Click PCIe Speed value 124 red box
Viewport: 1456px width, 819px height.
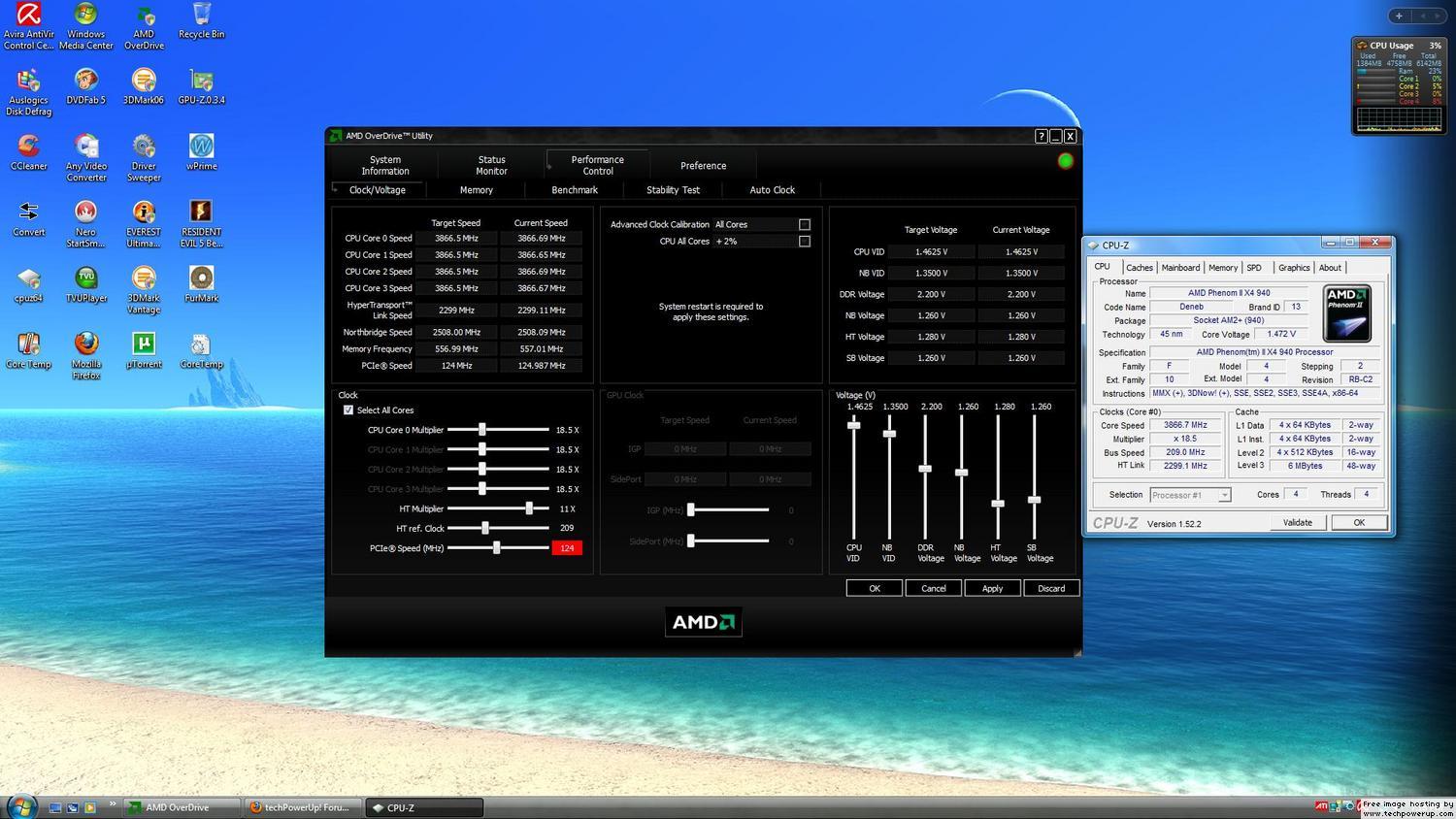567,548
